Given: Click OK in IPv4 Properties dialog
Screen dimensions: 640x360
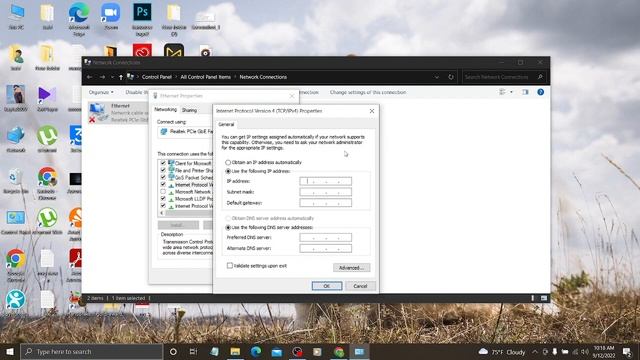Looking at the screenshot, I should click(327, 286).
